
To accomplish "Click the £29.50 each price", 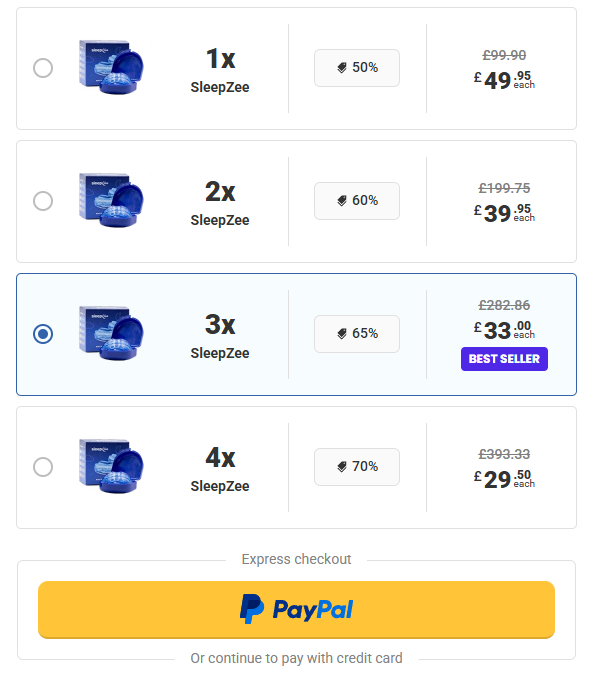I will coord(504,479).
